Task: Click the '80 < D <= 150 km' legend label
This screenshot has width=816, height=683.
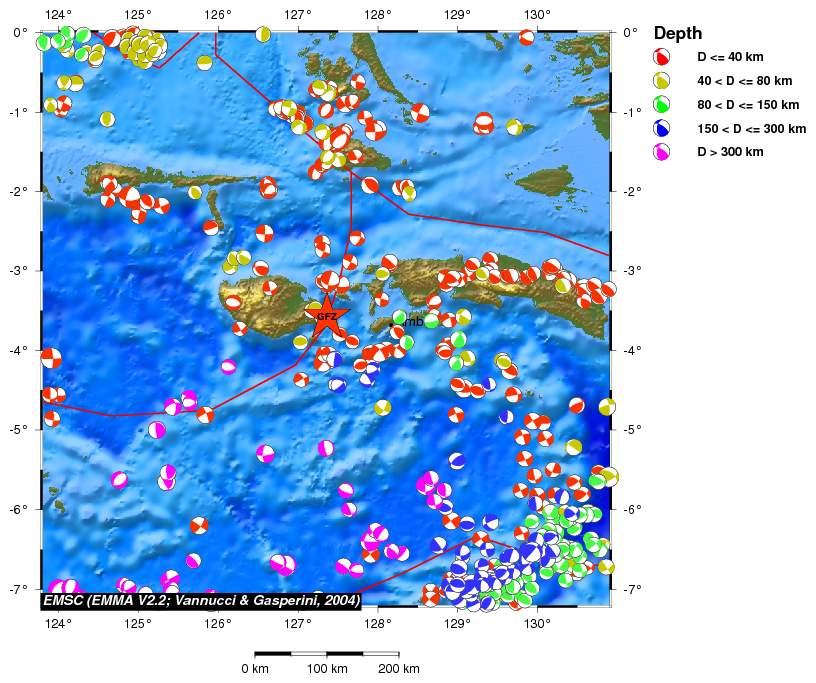Action: coord(748,105)
